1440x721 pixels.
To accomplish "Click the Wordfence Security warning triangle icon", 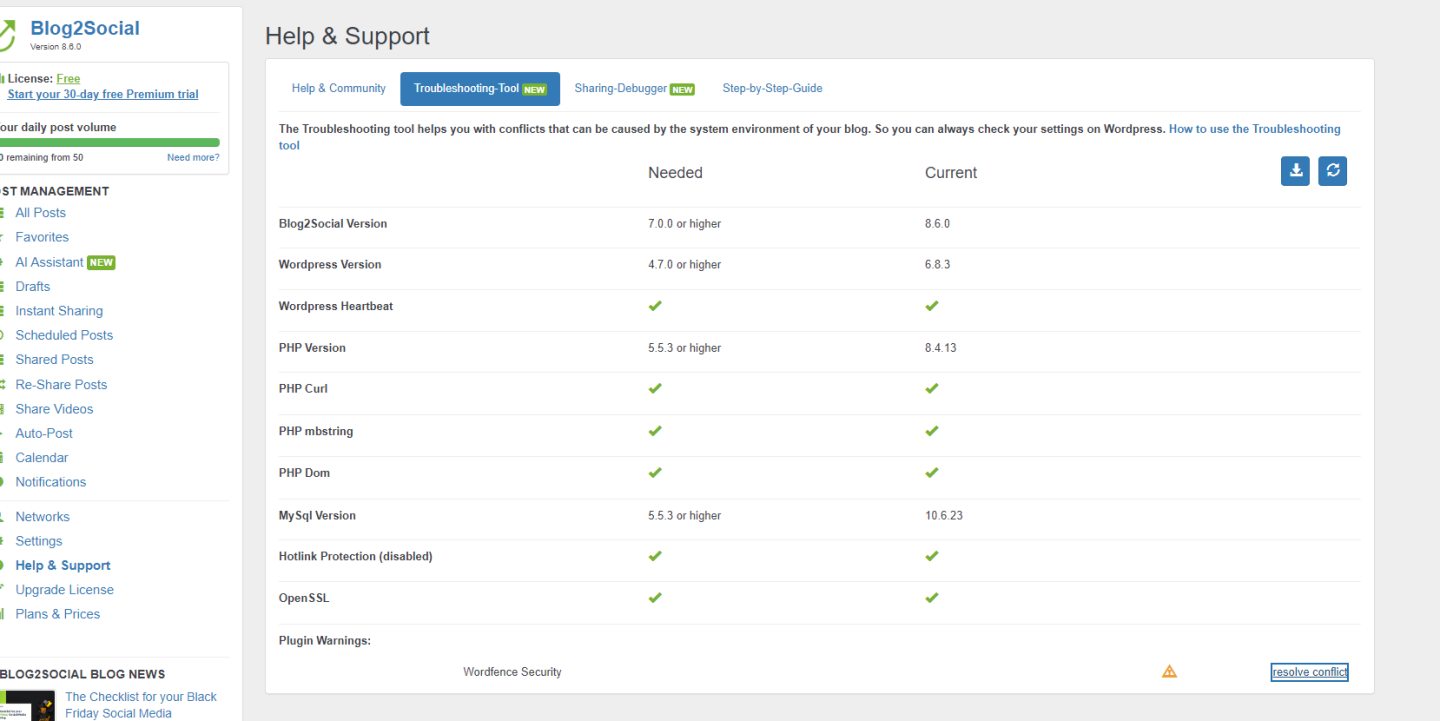I will [x=1169, y=672].
